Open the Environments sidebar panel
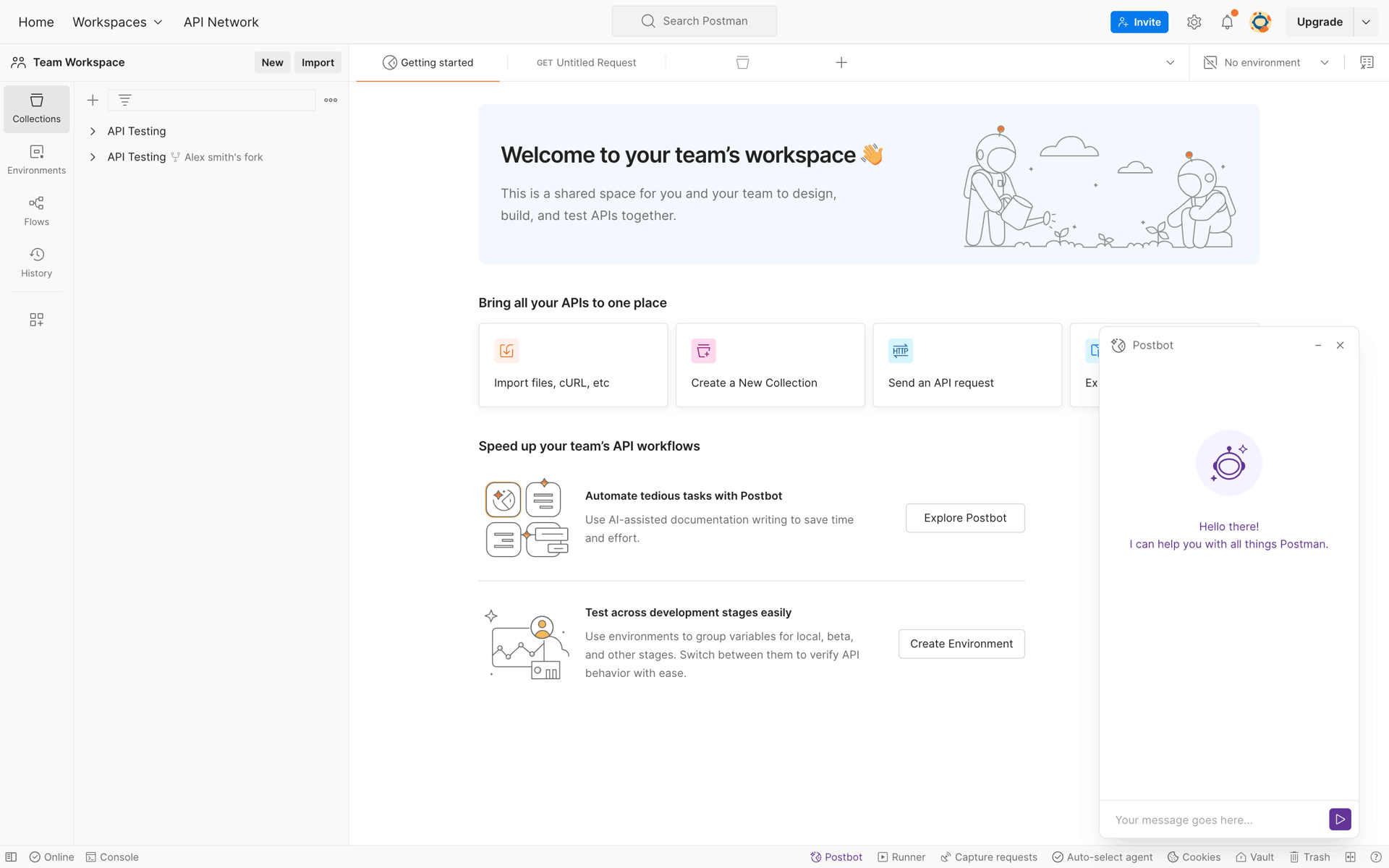Viewport: 1389px width, 868px height. coord(36,160)
